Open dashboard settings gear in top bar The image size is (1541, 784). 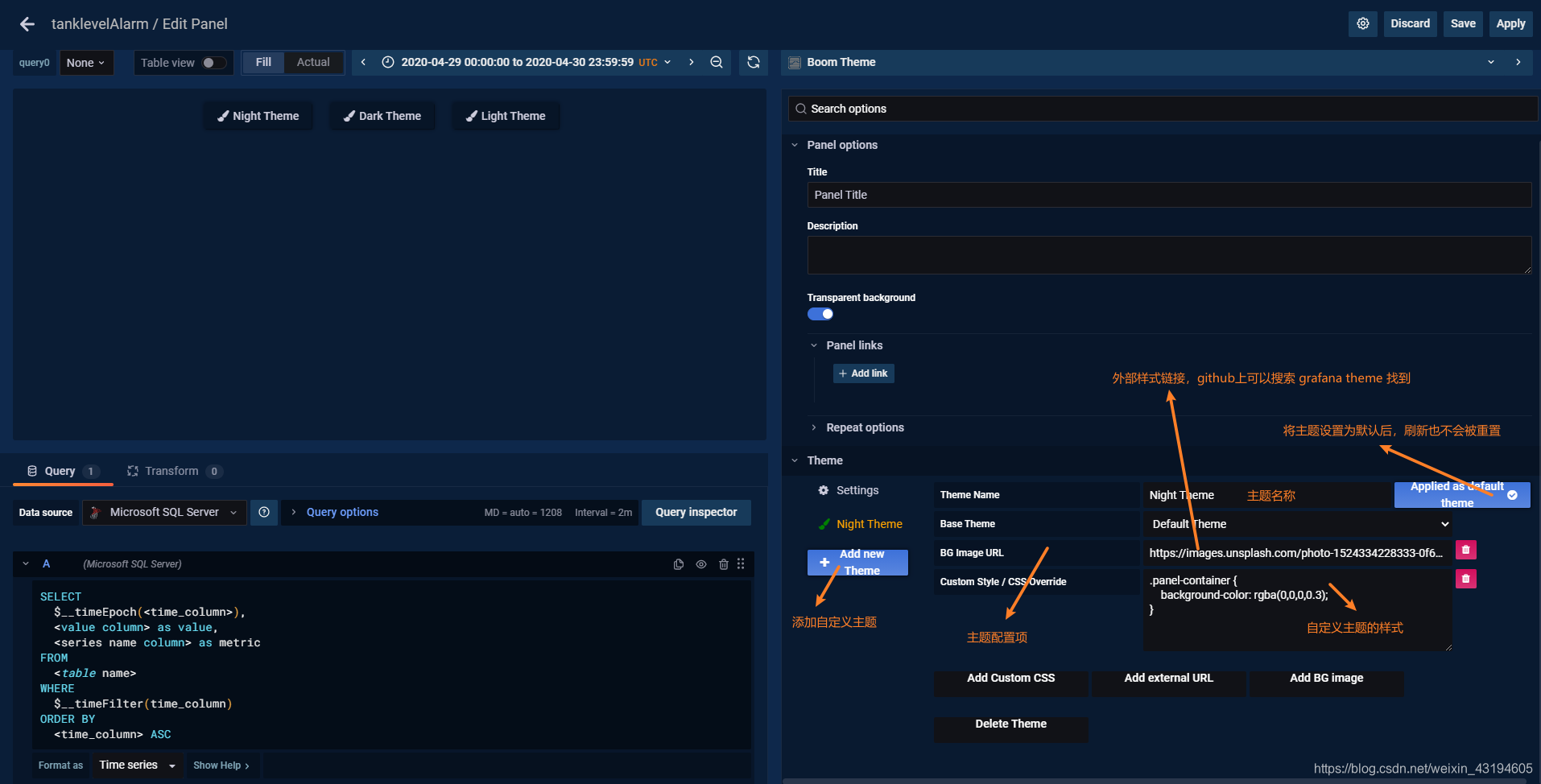(x=1362, y=23)
